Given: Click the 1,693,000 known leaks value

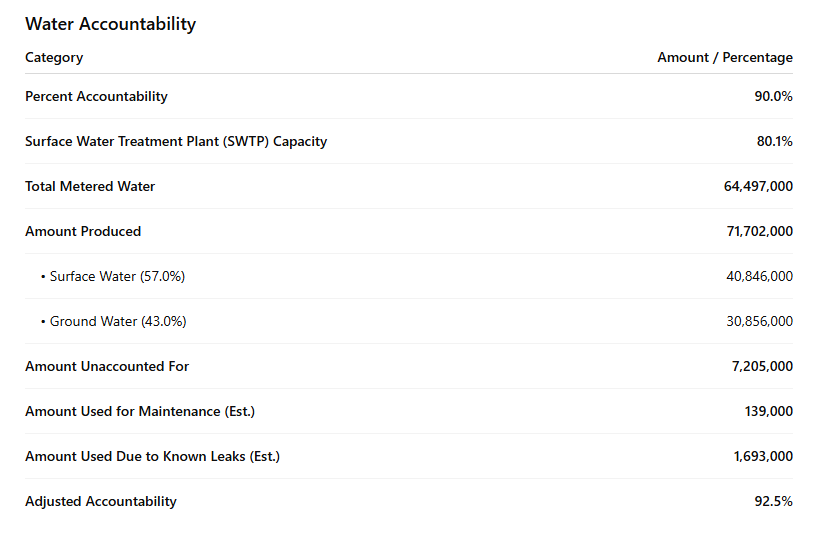Looking at the screenshot, I should [762, 457].
